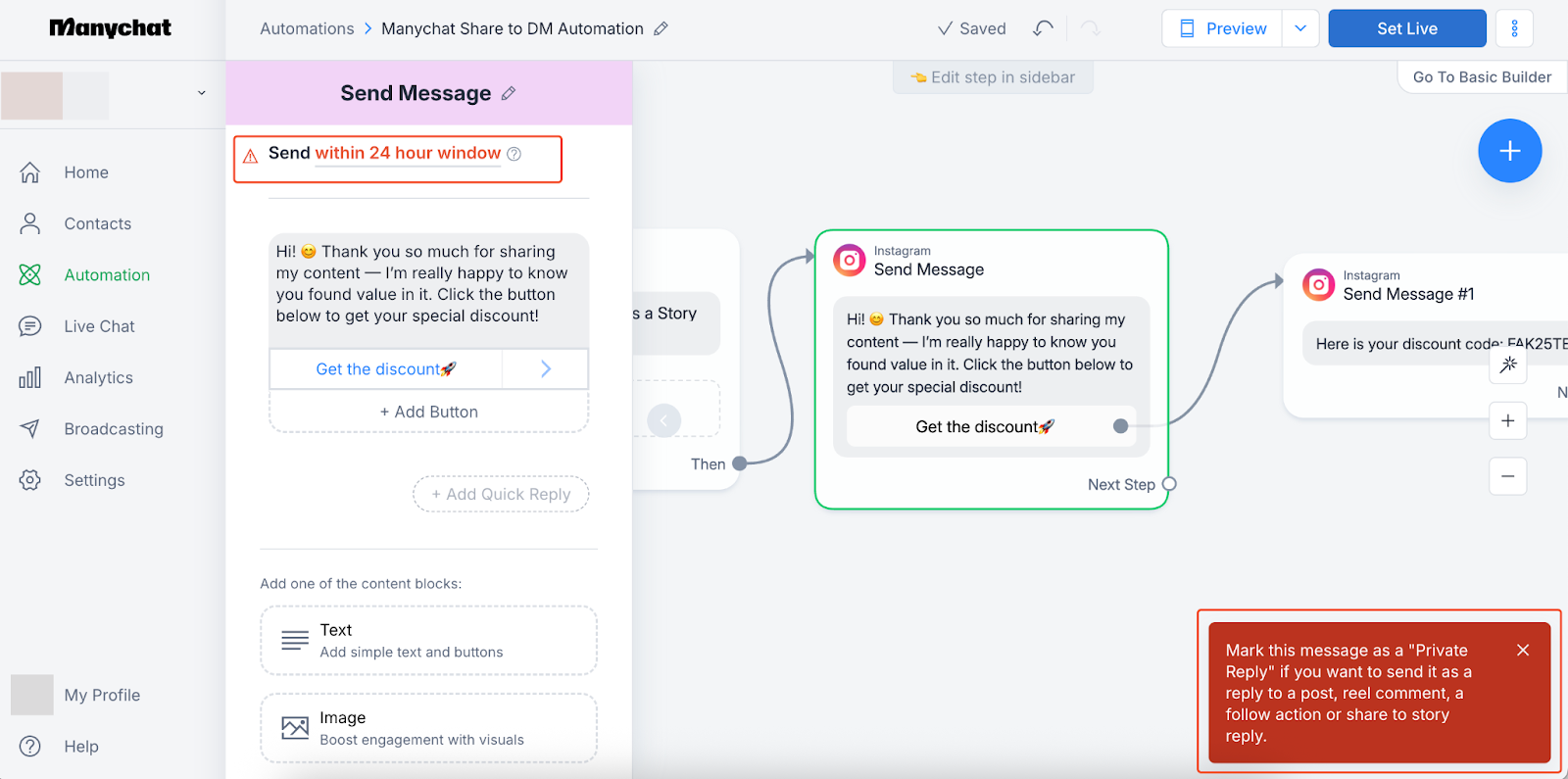Click the Next Step connector circle
The height and width of the screenshot is (779, 1568).
[x=1169, y=484]
